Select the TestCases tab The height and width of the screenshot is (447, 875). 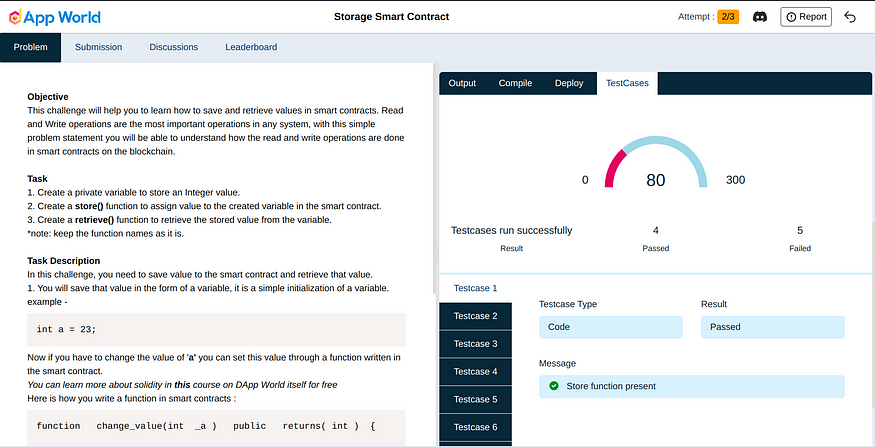[x=627, y=83]
